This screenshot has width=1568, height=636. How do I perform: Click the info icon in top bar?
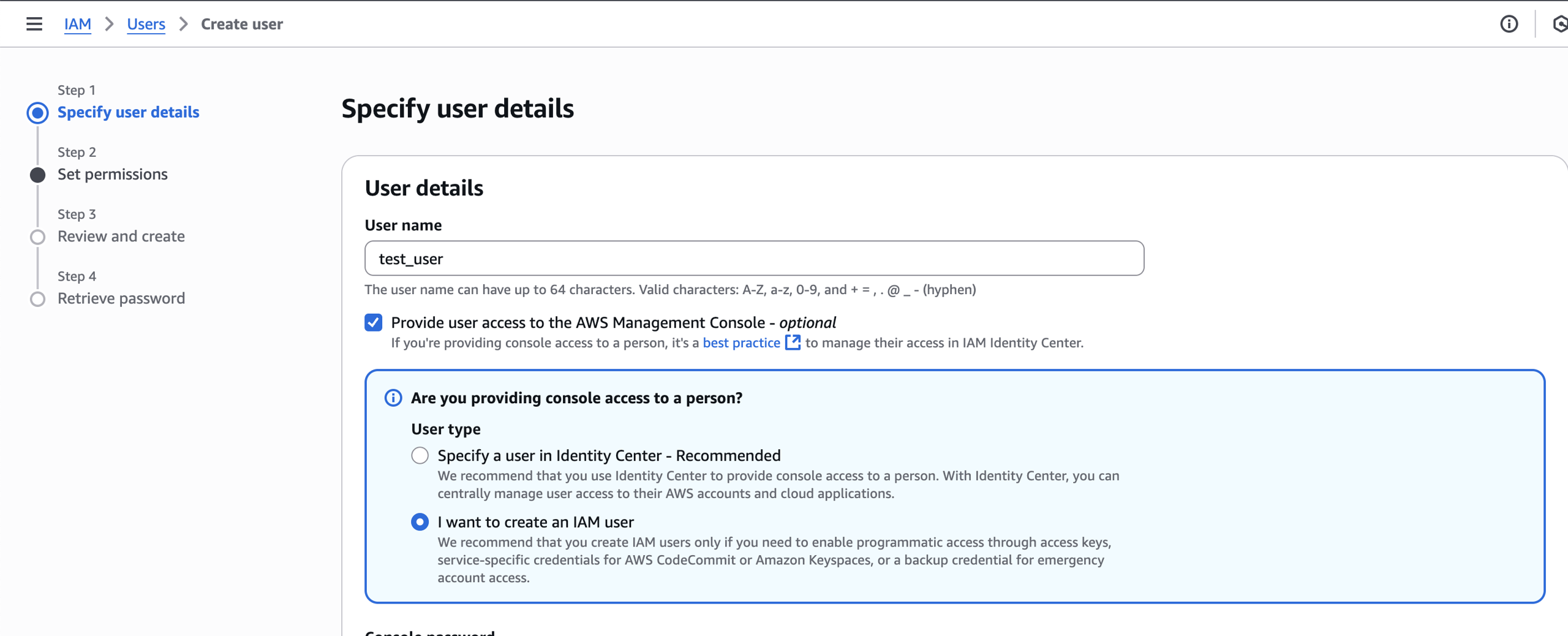1509,24
